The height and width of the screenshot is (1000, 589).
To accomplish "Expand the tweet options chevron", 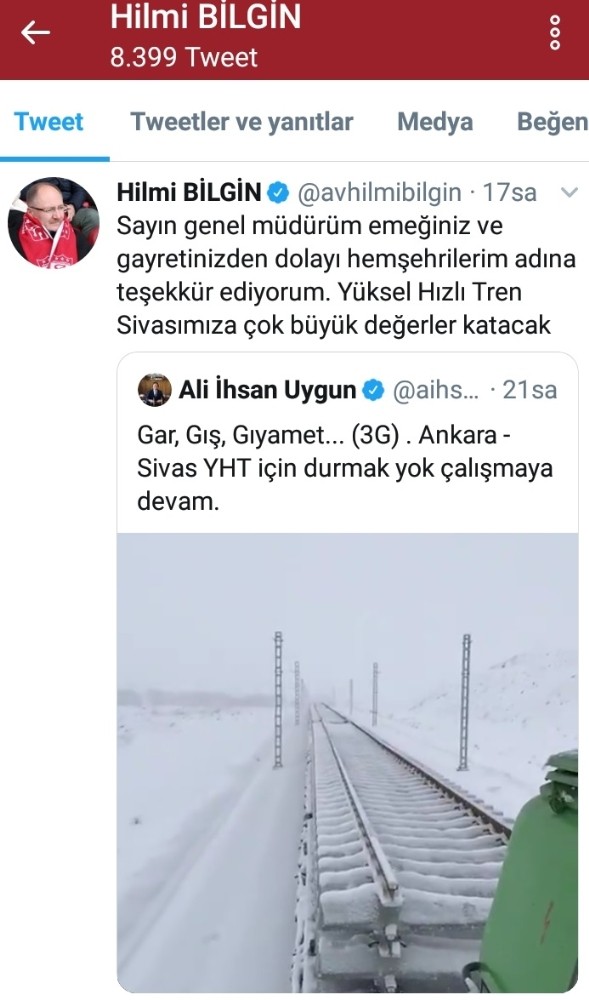I will [x=569, y=192].
